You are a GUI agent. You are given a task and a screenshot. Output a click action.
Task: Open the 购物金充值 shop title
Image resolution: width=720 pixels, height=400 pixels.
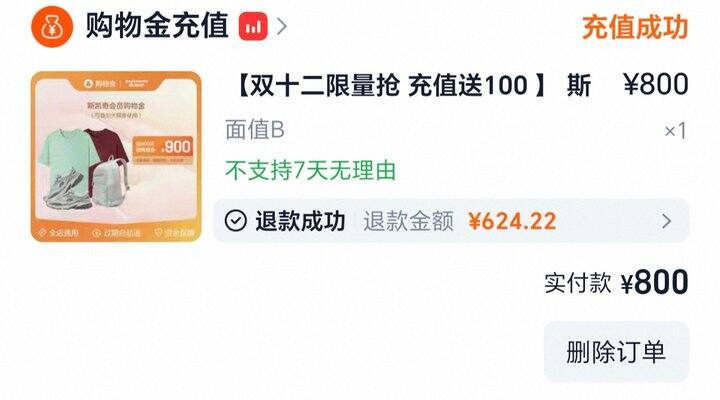(157, 25)
